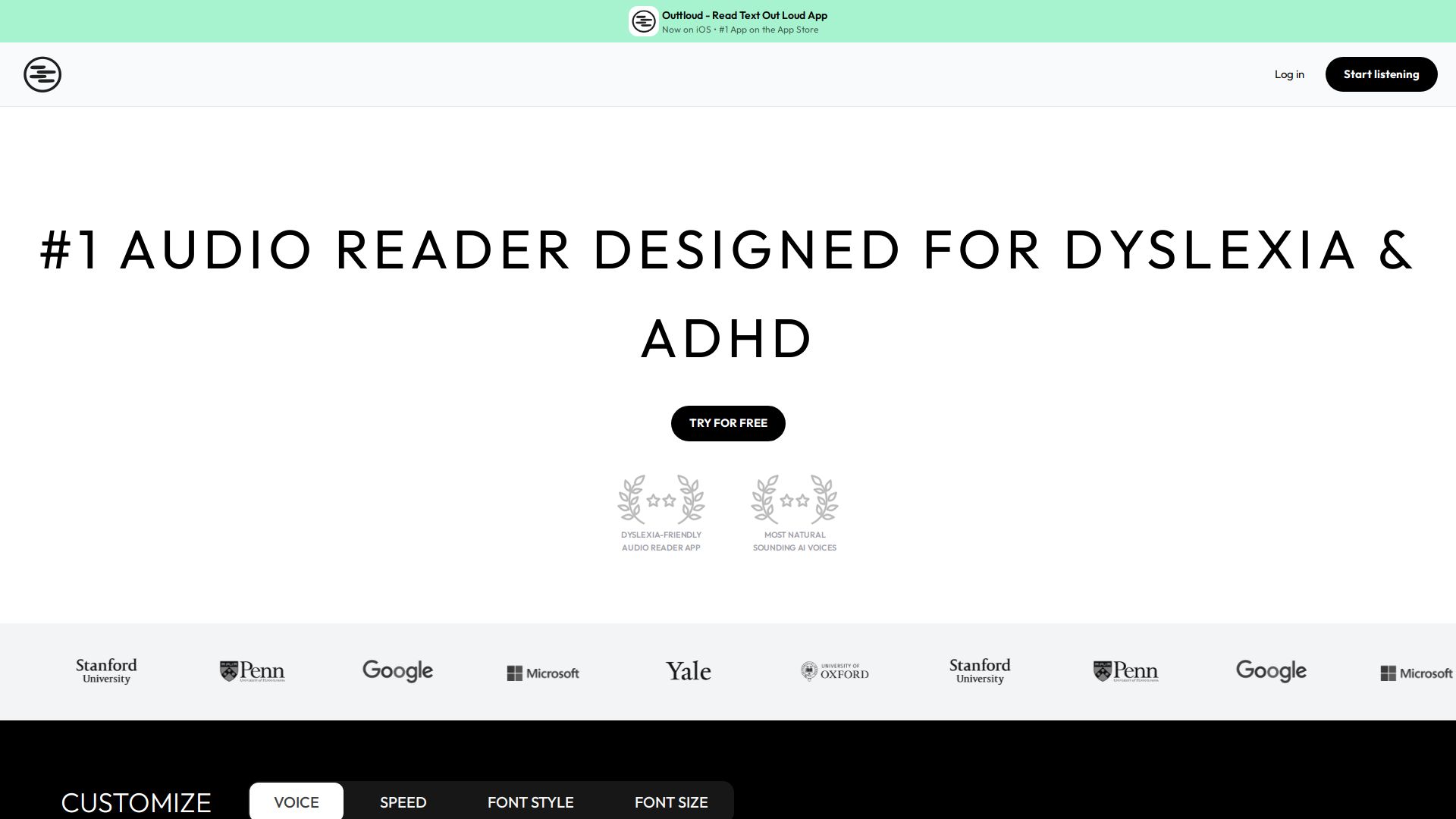Viewport: 1456px width, 819px height.
Task: Open the Log in link
Action: point(1289,74)
